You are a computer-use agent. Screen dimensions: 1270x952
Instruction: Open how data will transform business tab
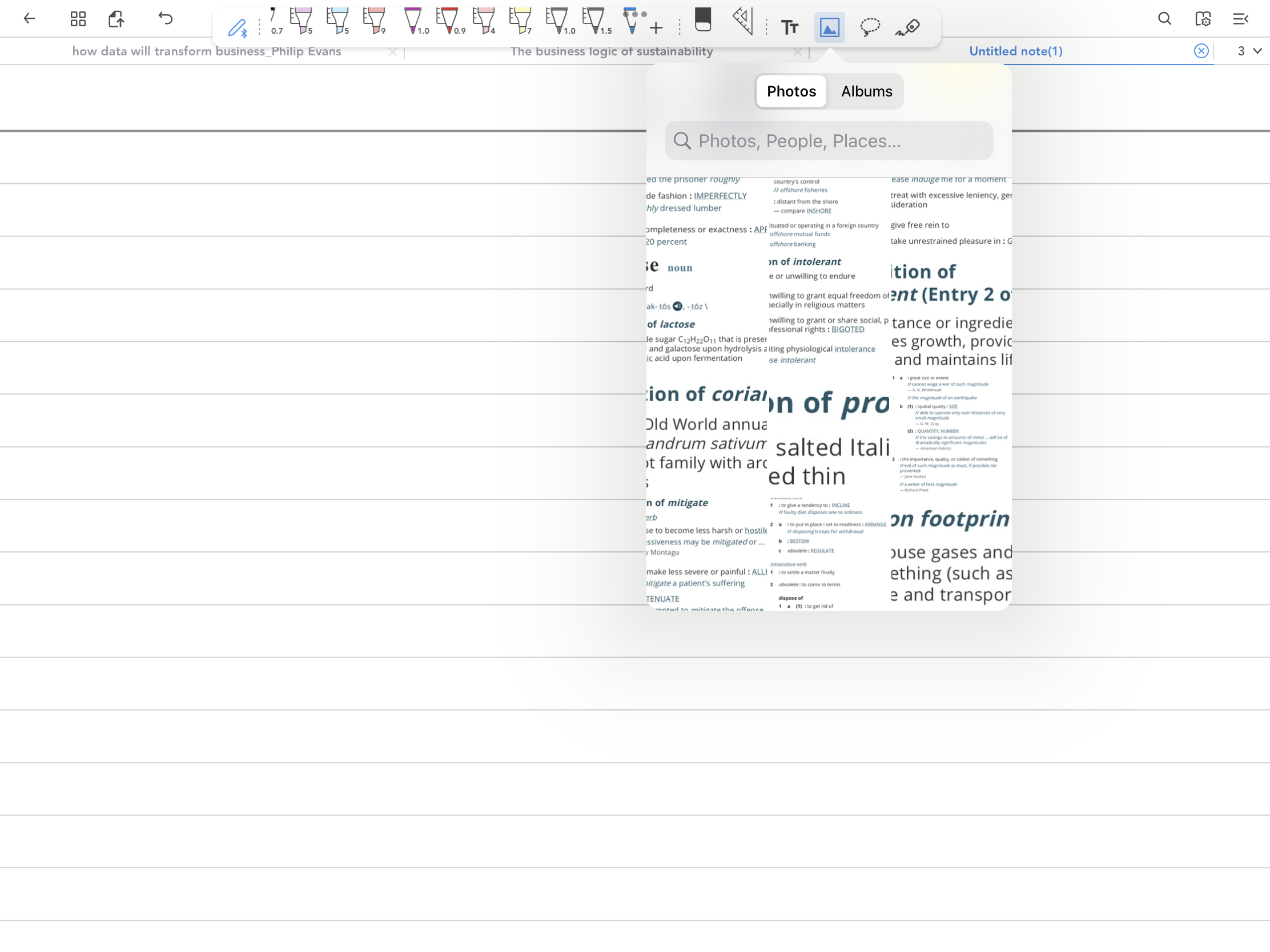tap(207, 51)
